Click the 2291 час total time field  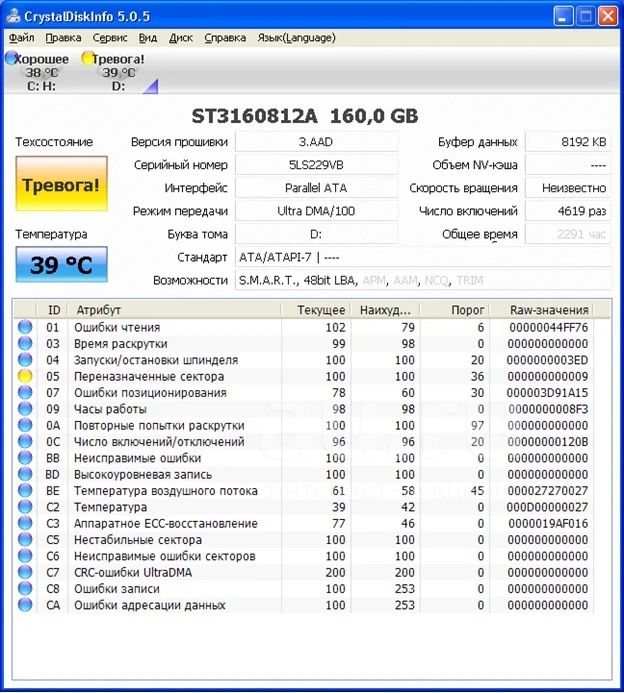568,234
